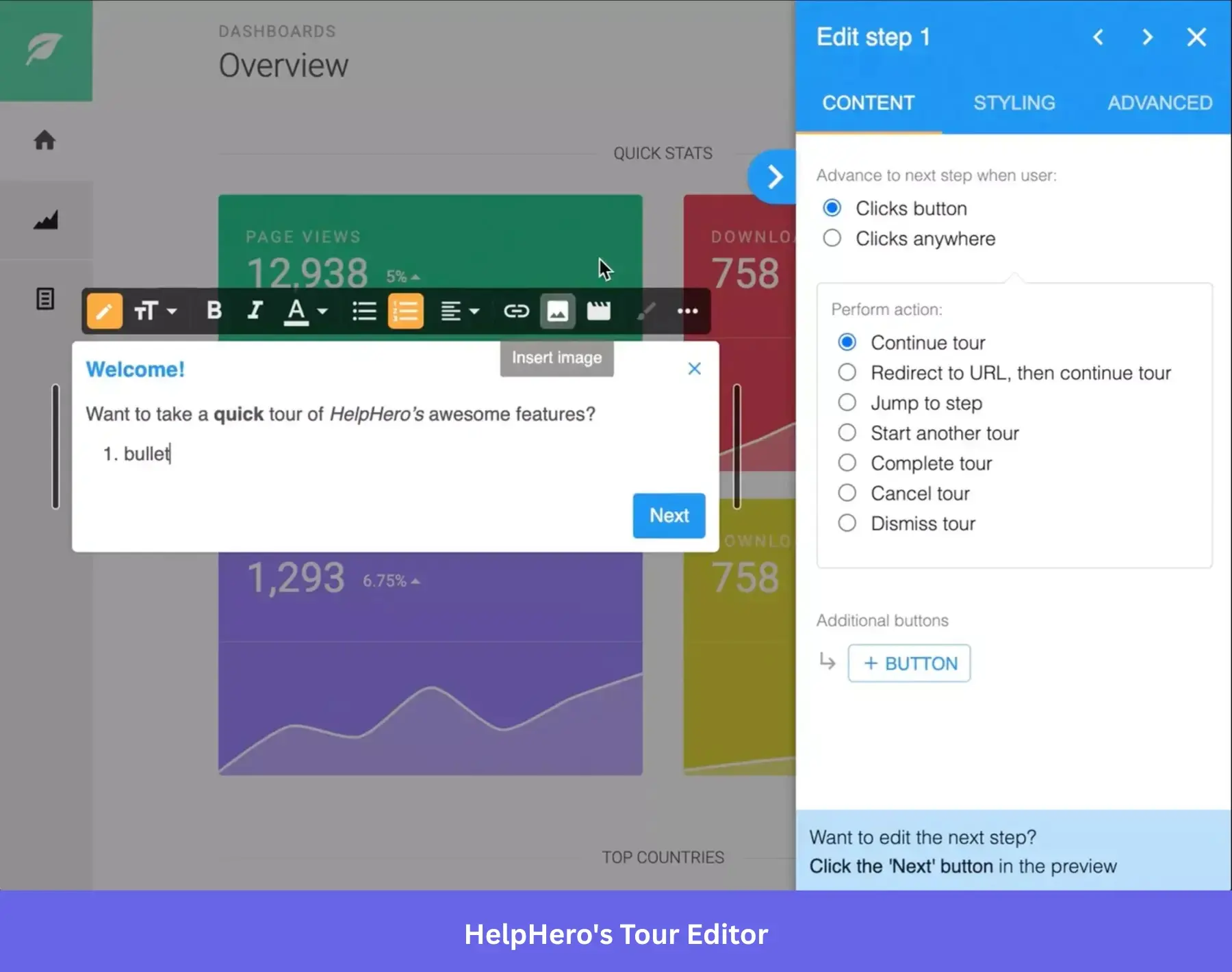Switch to the STYLING tab
Viewport: 1232px width, 972px height.
pyautogui.click(x=1014, y=103)
